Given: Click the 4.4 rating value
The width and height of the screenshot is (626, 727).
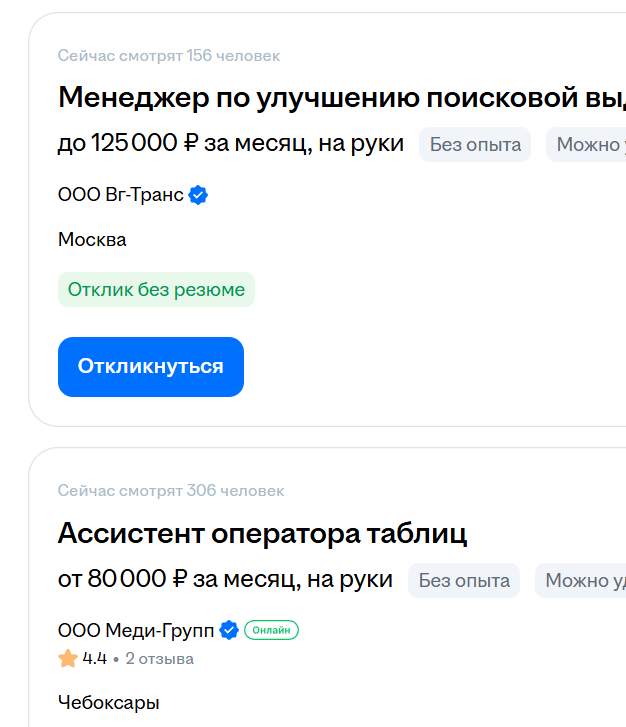Looking at the screenshot, I should [x=95, y=659].
